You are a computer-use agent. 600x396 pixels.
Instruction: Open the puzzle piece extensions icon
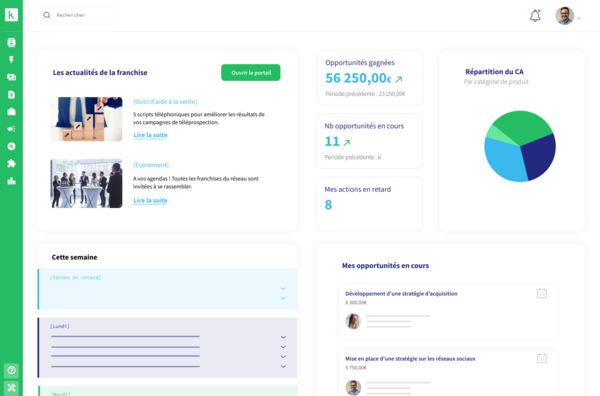coord(11,163)
